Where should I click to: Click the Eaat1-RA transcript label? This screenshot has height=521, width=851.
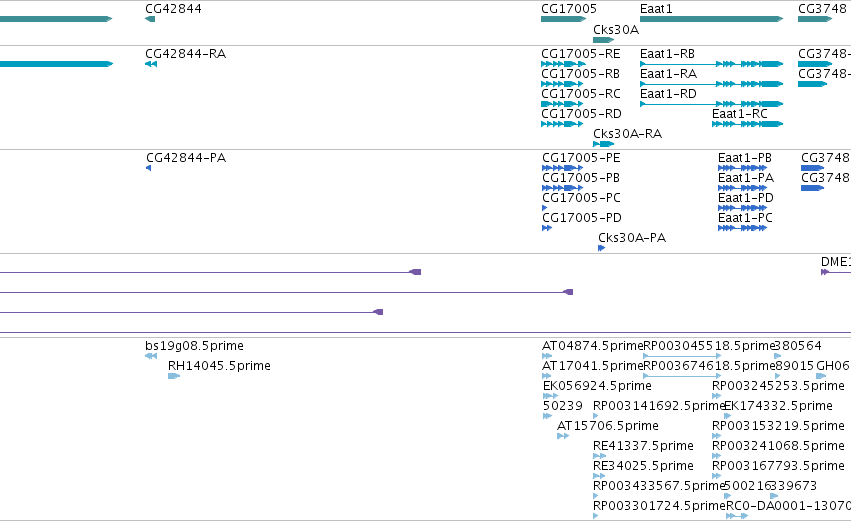pyautogui.click(x=668, y=73)
